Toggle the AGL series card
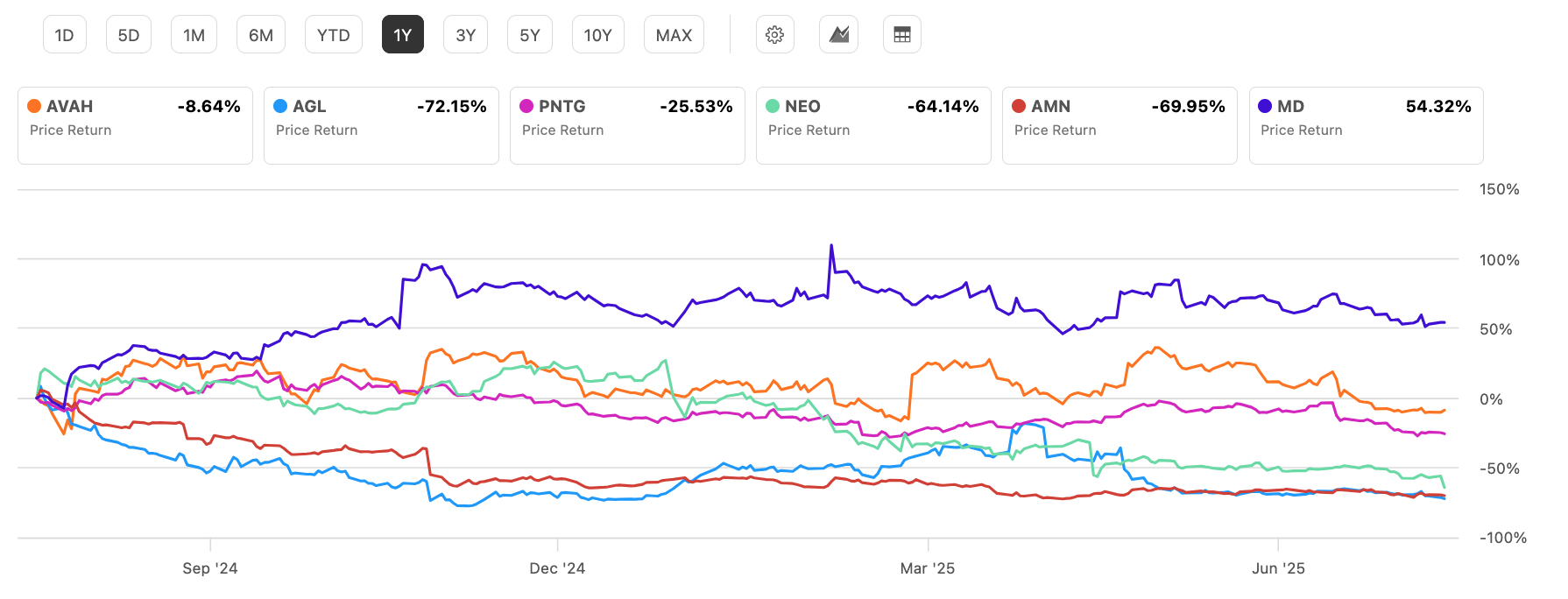Screen dimensions: 1568x599 point(380,125)
